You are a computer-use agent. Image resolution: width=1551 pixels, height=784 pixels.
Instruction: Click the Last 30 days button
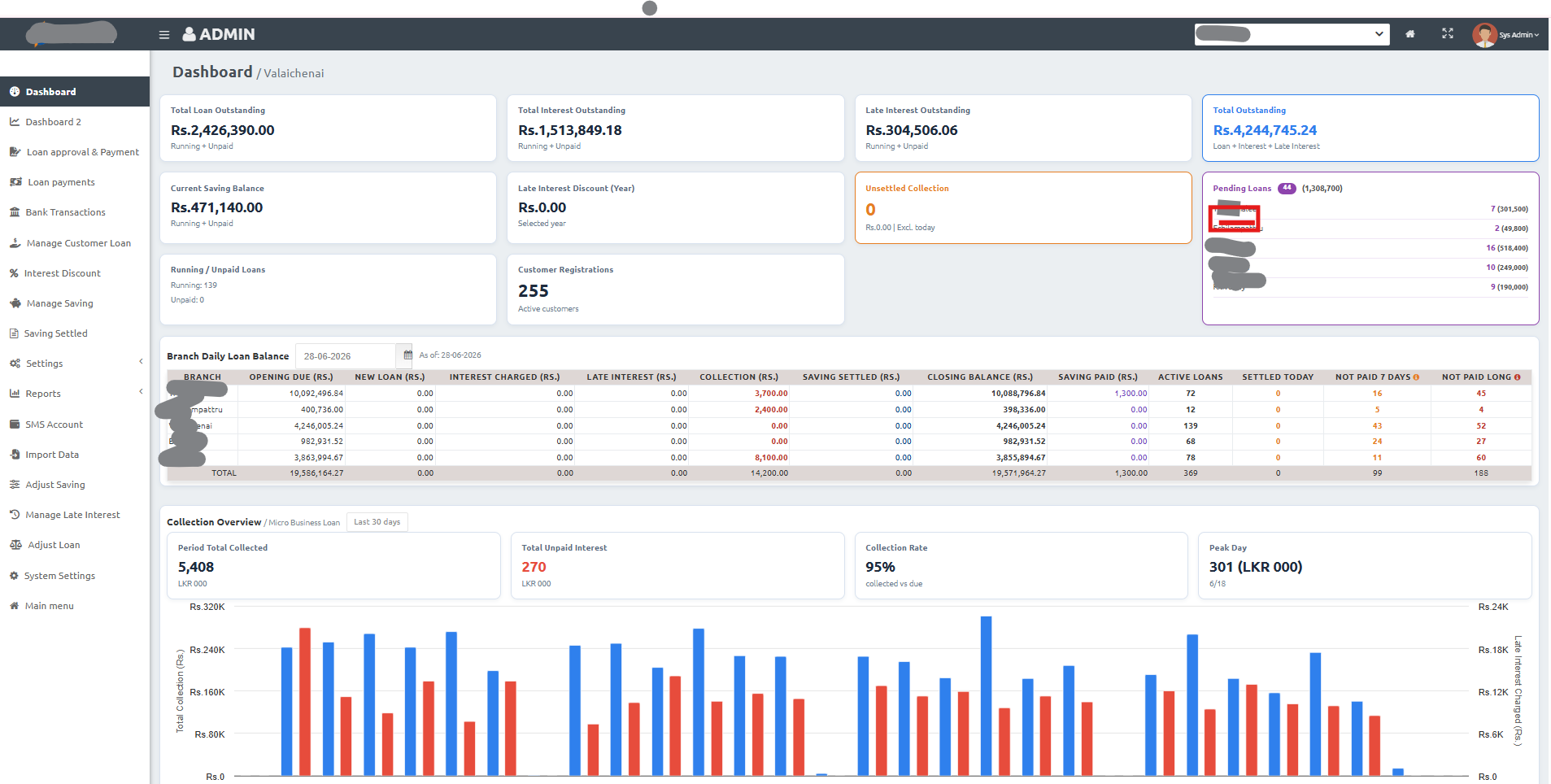pyautogui.click(x=377, y=522)
